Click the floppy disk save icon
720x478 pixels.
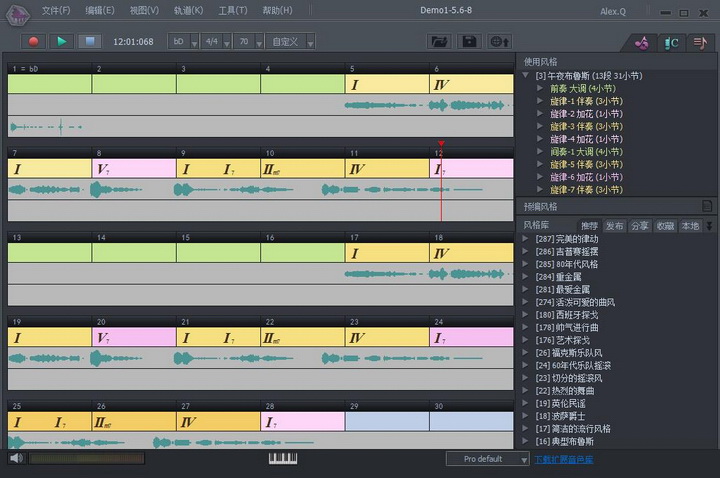click(x=469, y=41)
